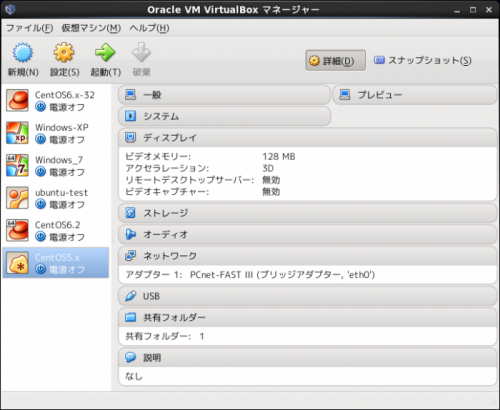This screenshot has width=500, height=410.
Task: Expand the オーディオ section header
Action: point(307,234)
